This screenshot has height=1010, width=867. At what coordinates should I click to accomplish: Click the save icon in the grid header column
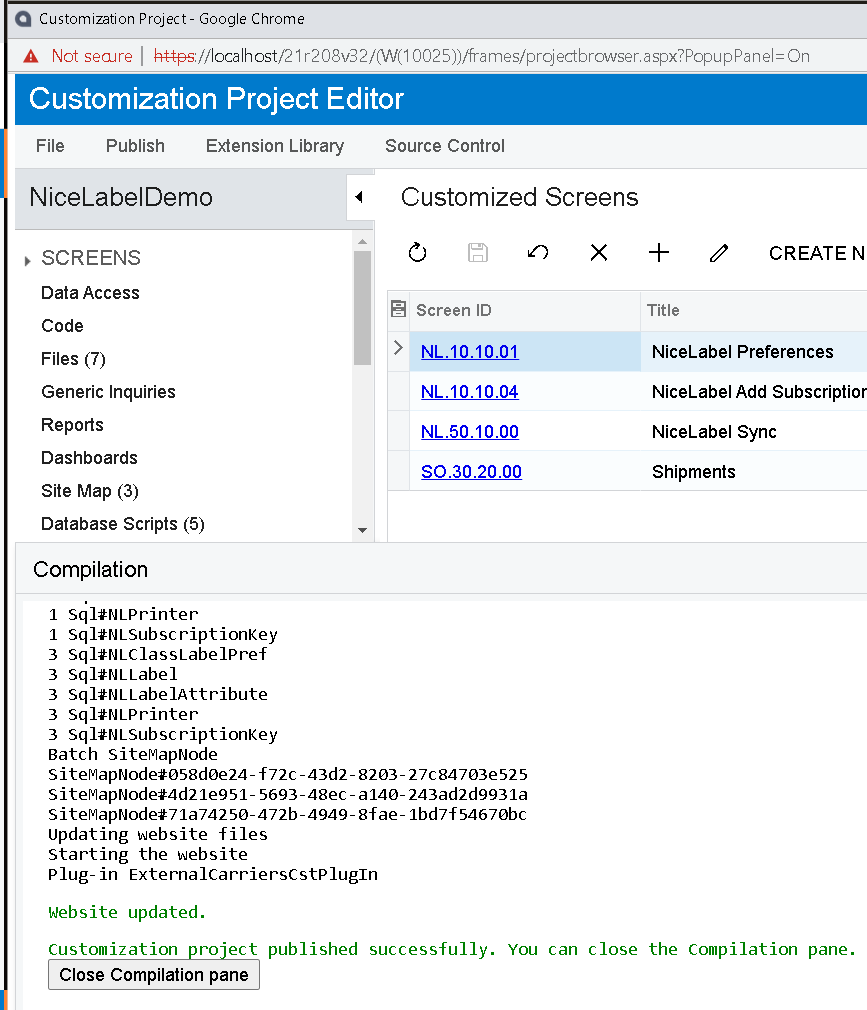click(x=397, y=311)
